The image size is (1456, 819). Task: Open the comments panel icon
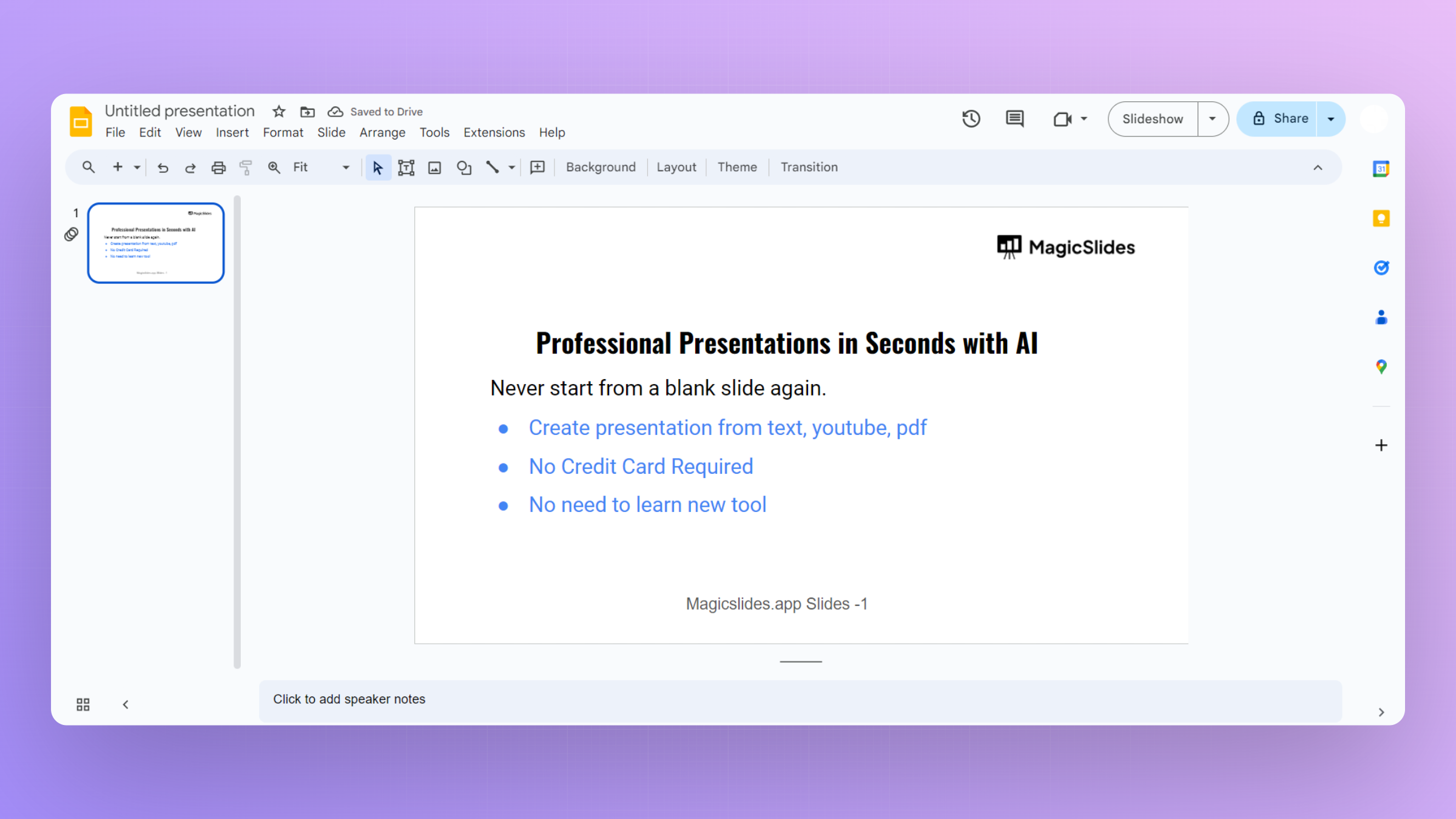point(1014,119)
